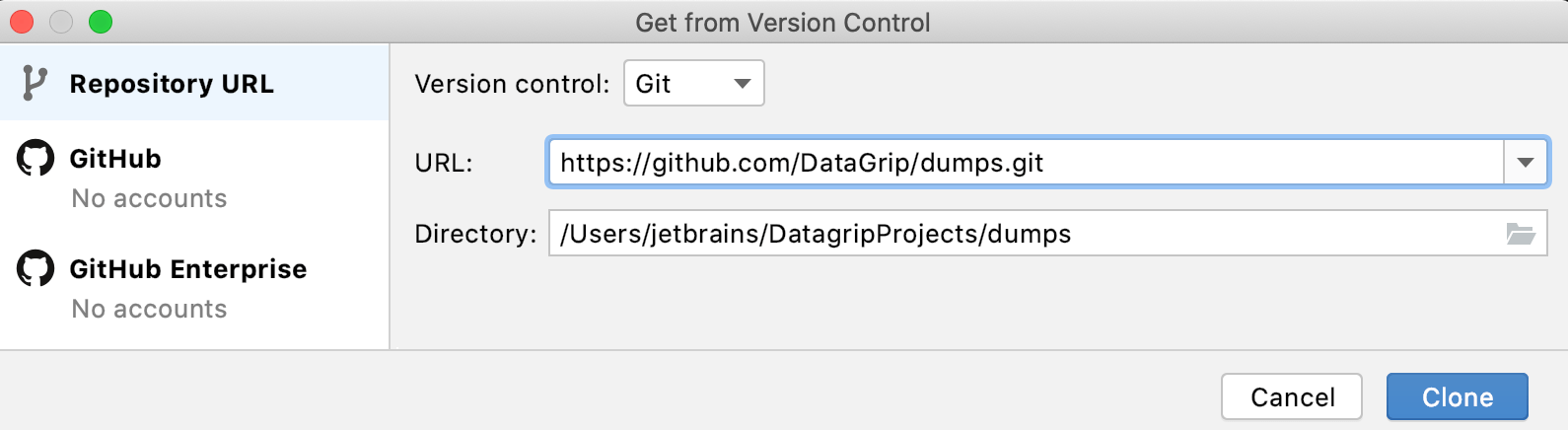
Task: Click "No accounts" under GitHub Enterprise
Action: (149, 309)
